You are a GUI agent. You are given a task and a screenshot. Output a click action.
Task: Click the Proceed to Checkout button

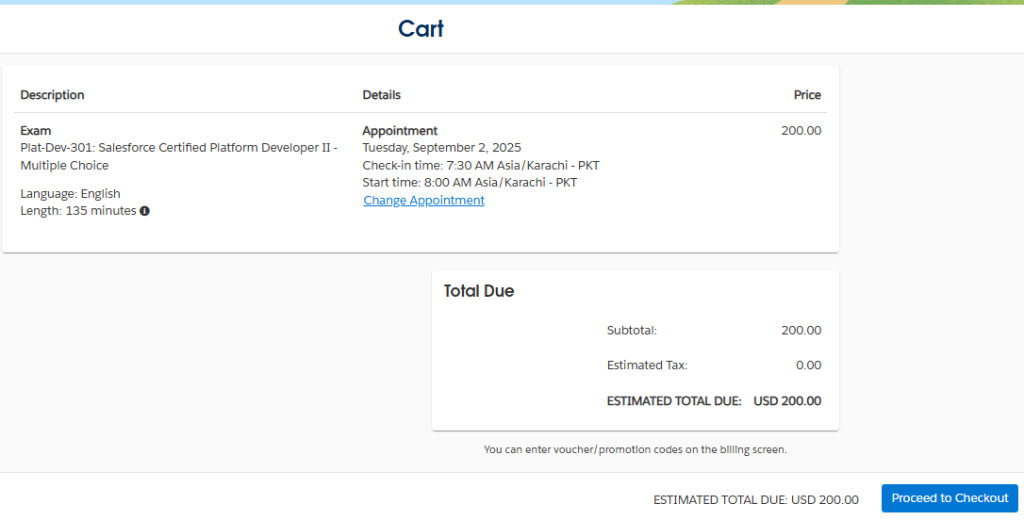950,498
